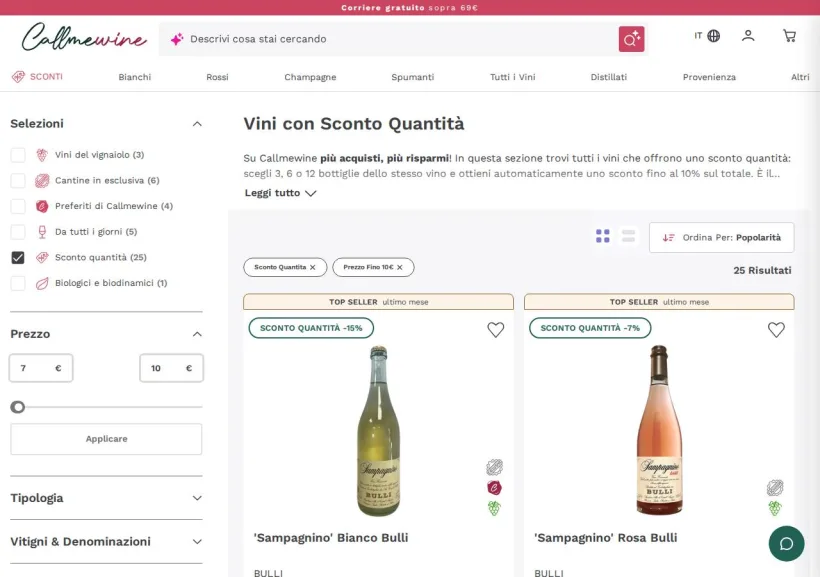
Task: Click the Biologici e biodinamici leaf icon
Action: pyautogui.click(x=42, y=283)
